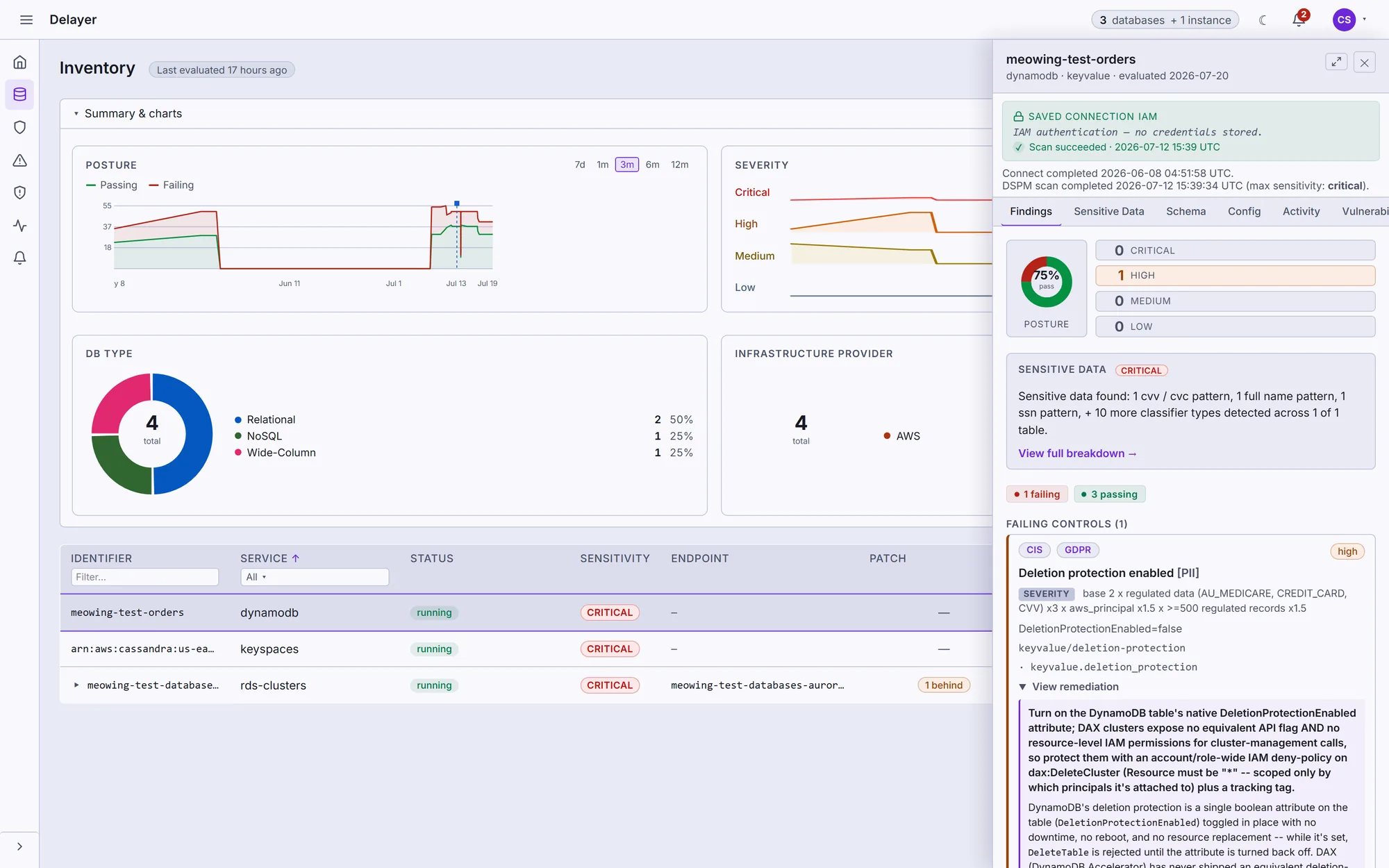Switch to the Schema tab

[1186, 212]
